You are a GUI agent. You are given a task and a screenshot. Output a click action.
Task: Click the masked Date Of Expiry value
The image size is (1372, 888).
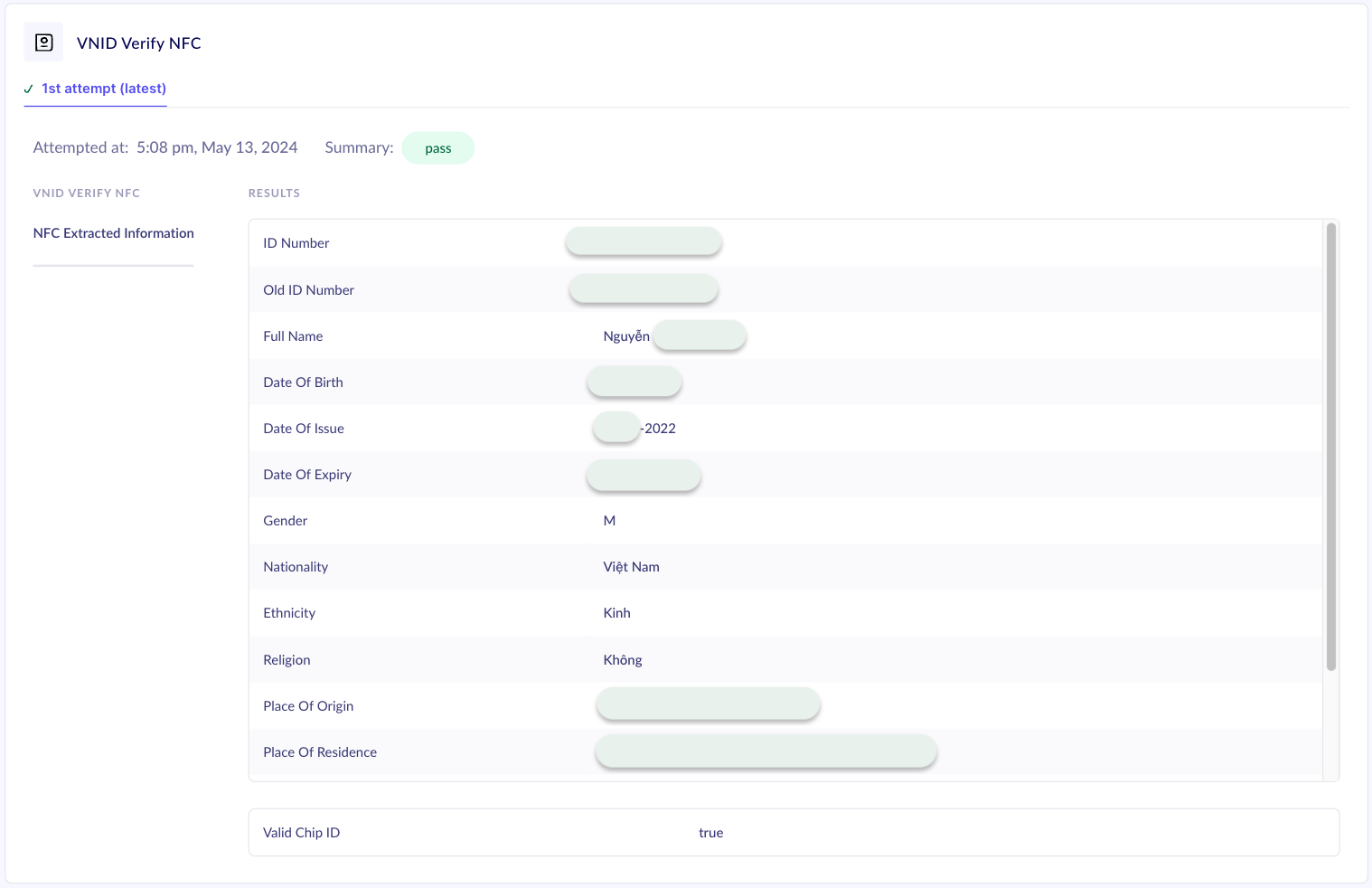644,475
